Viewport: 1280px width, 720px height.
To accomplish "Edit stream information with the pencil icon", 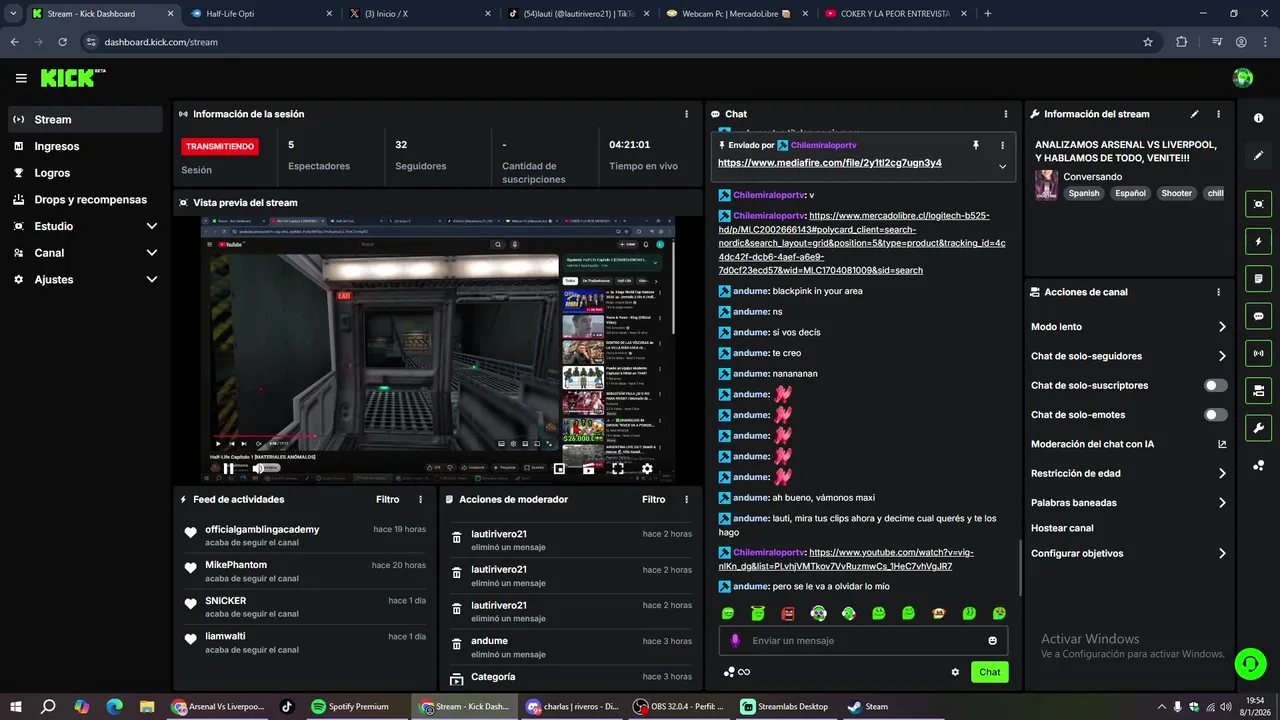I will pos(1194,114).
